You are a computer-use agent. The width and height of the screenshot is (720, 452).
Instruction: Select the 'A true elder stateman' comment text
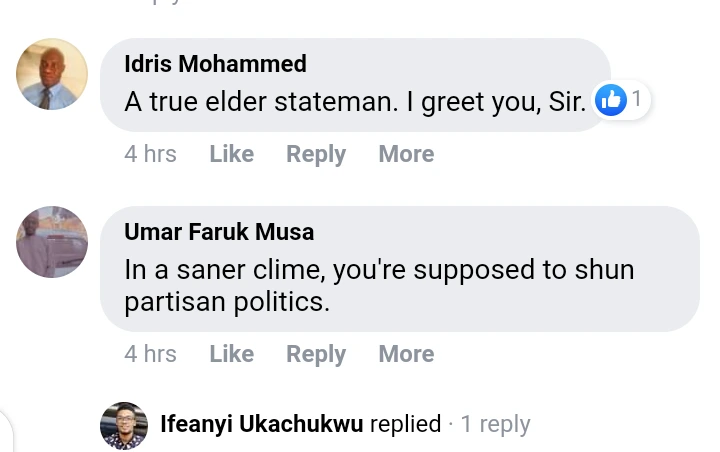[x=355, y=102]
